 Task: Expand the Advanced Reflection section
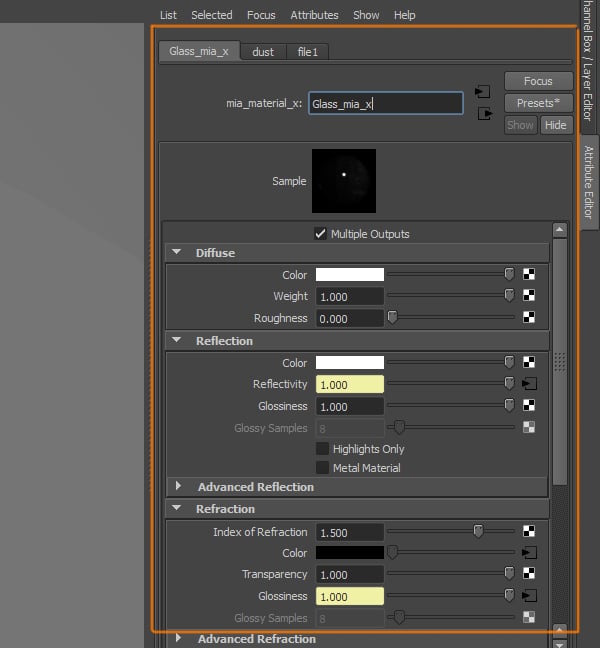[179, 487]
